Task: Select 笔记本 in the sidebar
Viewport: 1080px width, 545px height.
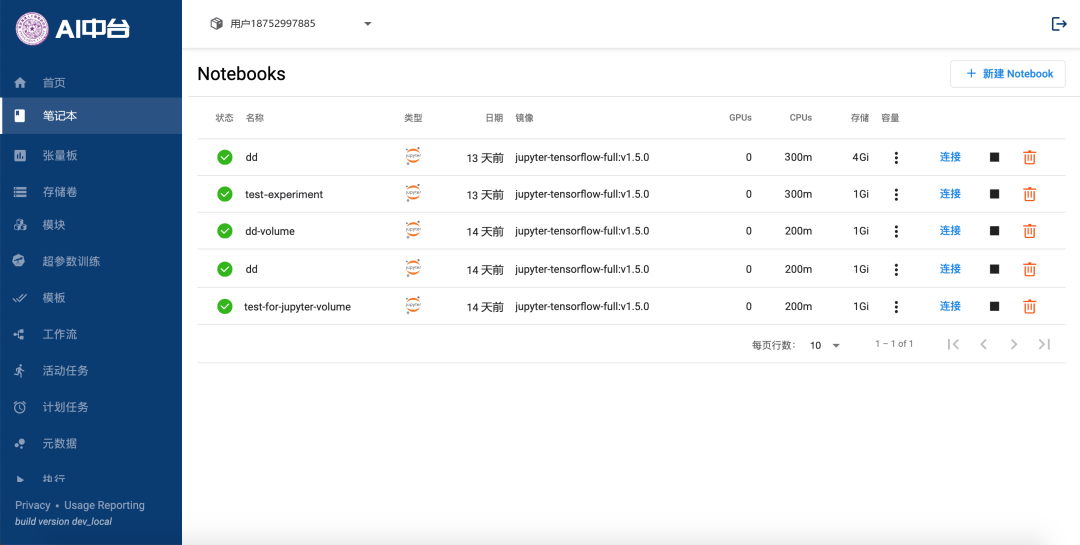Action: point(91,116)
